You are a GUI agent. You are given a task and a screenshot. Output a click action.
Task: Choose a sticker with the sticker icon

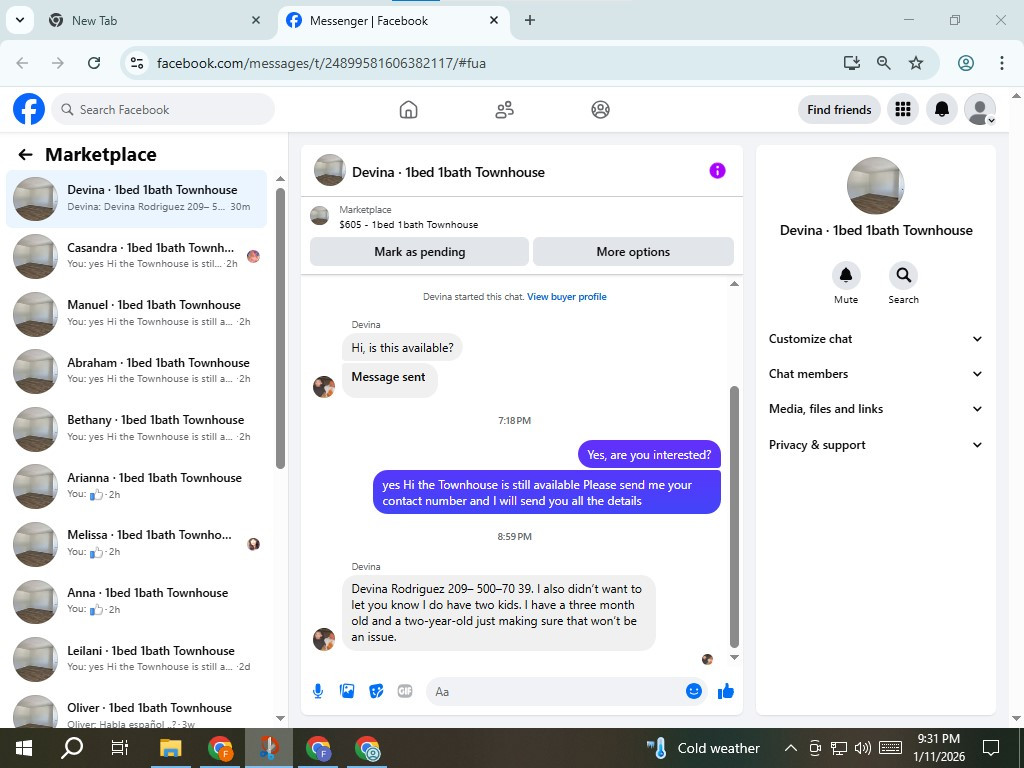tap(376, 691)
